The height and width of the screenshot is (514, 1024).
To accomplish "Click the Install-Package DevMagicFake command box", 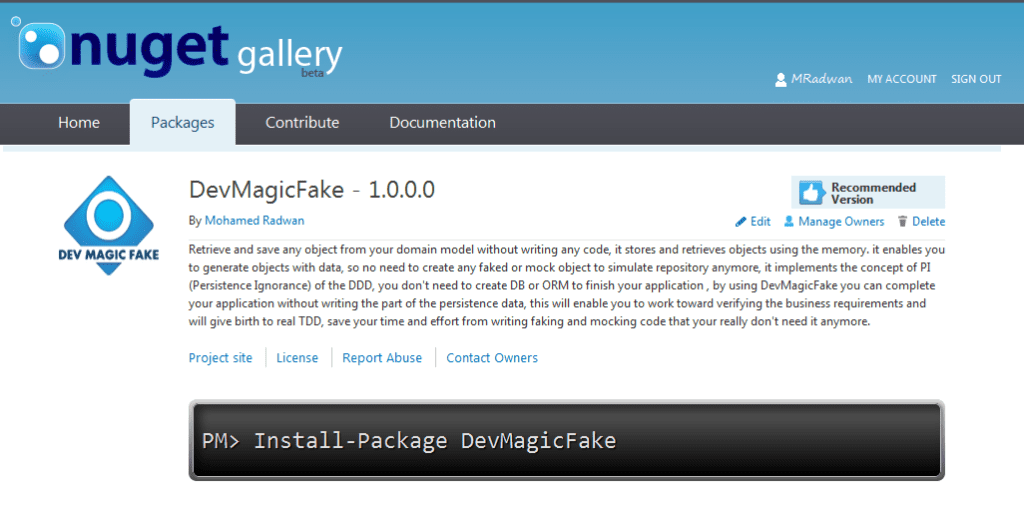I will [566, 440].
